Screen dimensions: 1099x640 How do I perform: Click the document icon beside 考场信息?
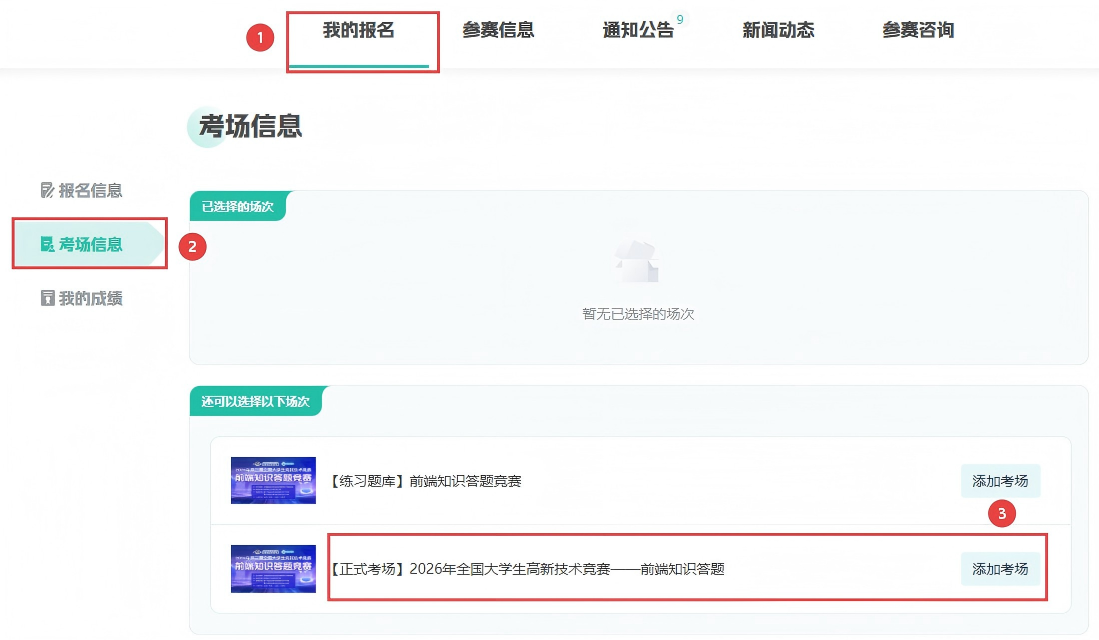click(47, 244)
